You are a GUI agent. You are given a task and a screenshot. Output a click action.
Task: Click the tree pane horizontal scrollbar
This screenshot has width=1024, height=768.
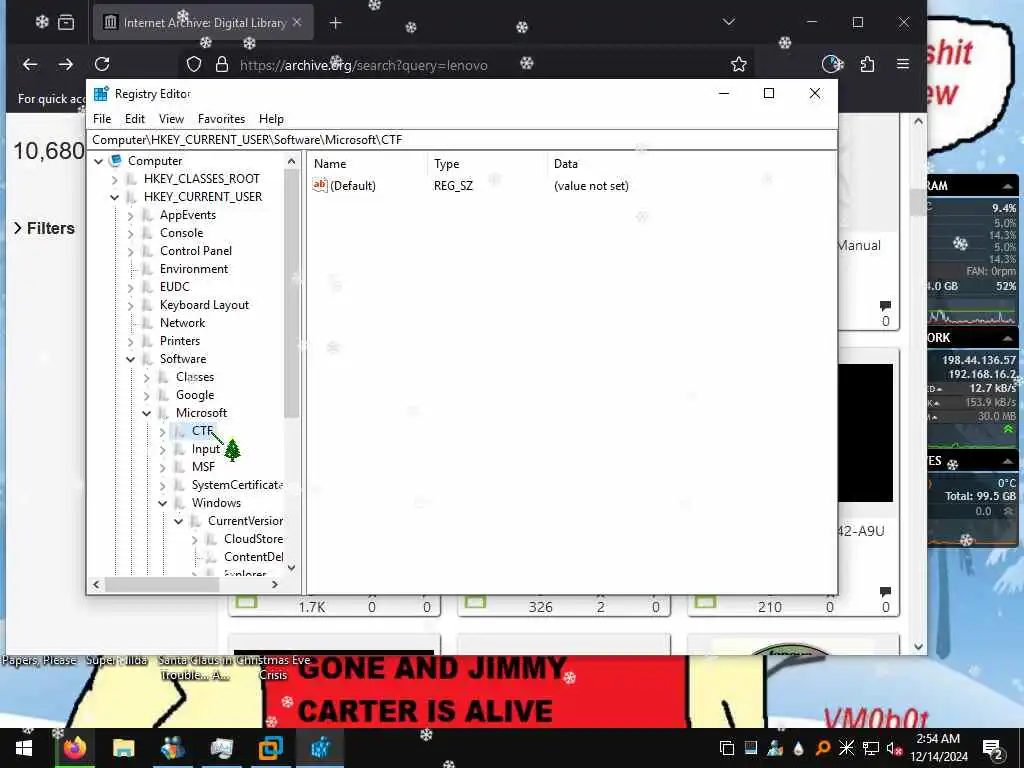pyautogui.click(x=162, y=584)
